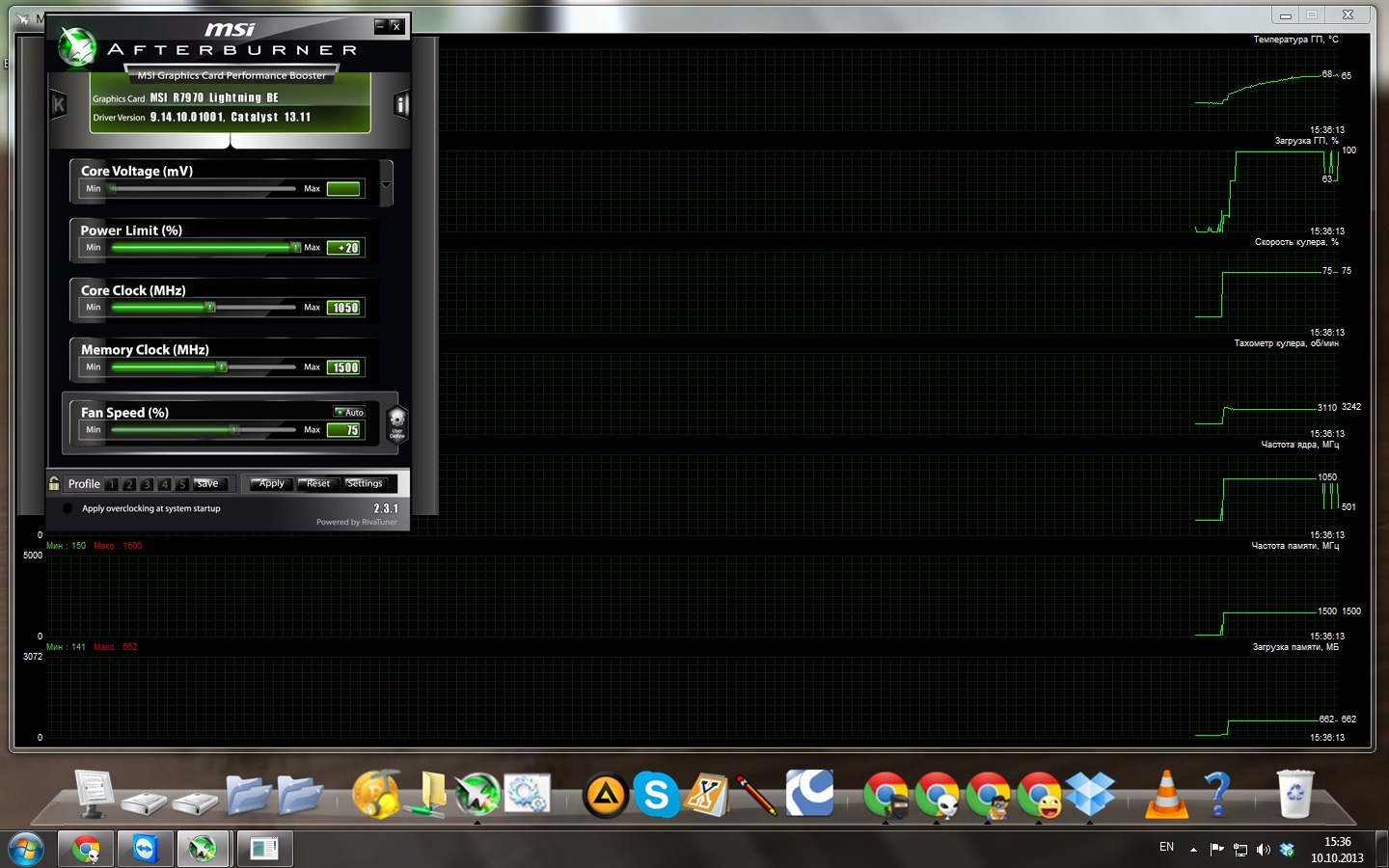Viewport: 1389px width, 868px height.
Task: Select profile slot 3
Action: [x=147, y=484]
